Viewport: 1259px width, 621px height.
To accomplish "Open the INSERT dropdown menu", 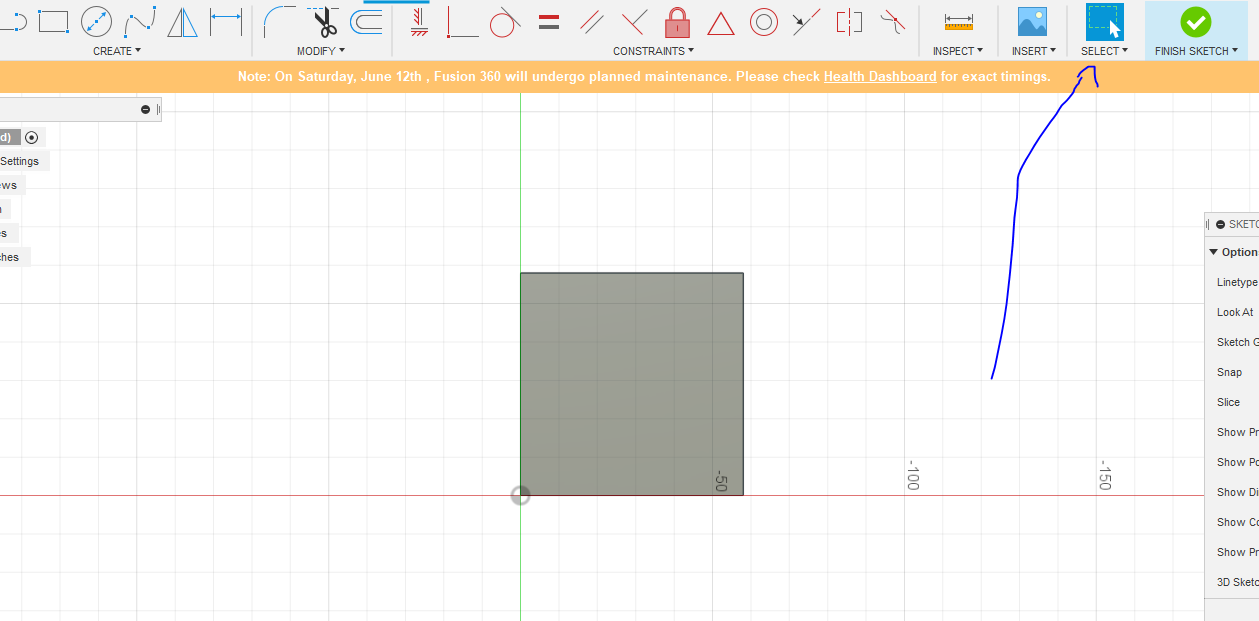I will 1034,51.
